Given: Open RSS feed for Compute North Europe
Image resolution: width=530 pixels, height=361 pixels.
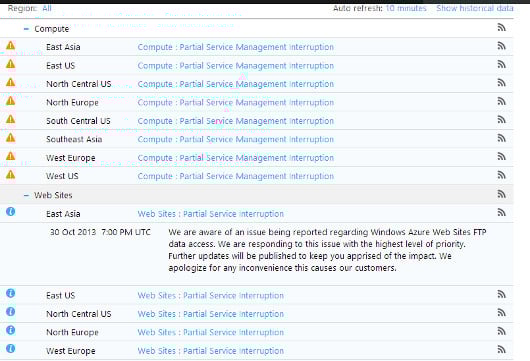Looking at the screenshot, I should click(502, 101).
